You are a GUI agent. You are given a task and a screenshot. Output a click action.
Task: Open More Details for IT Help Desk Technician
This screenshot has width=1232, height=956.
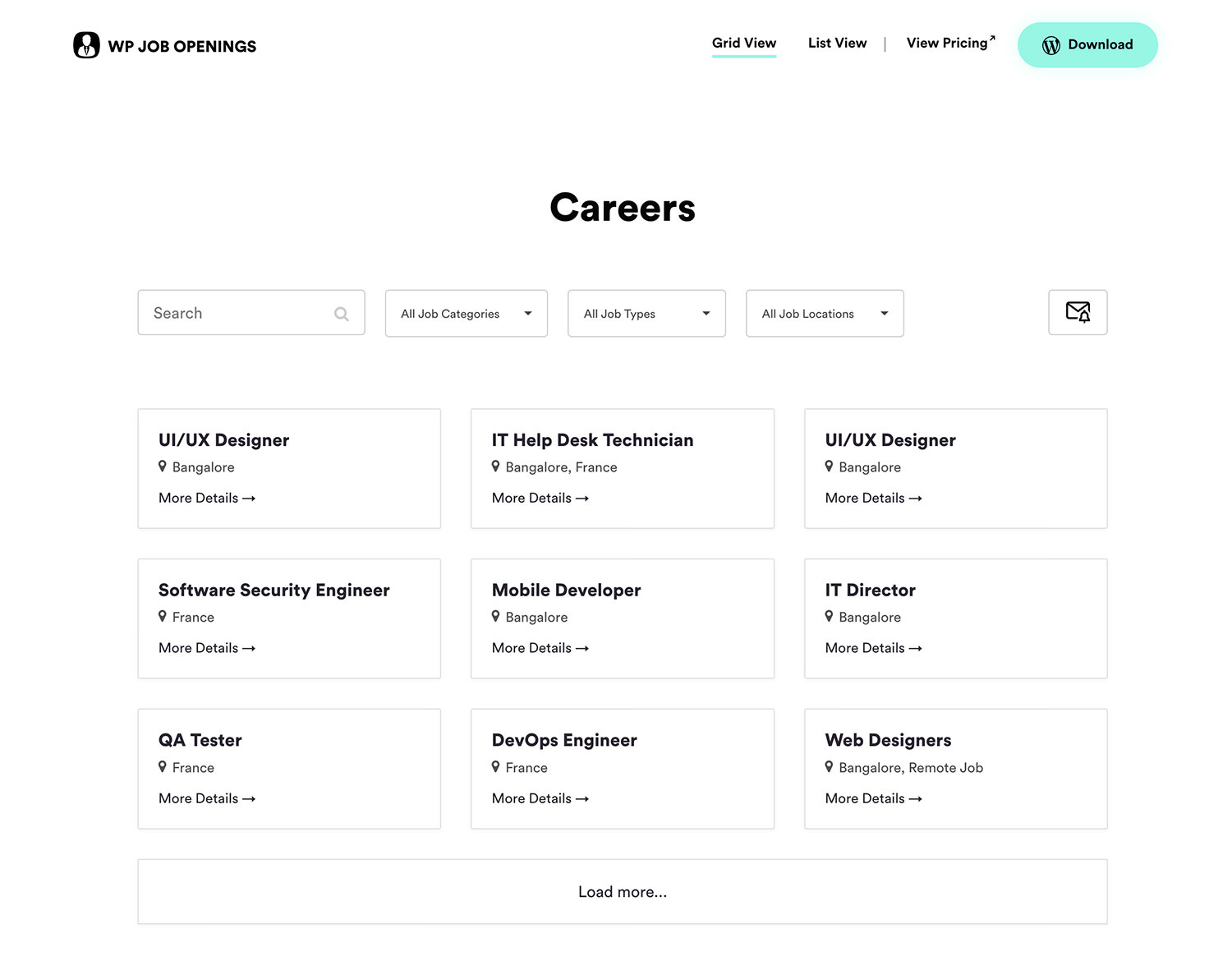pos(540,498)
